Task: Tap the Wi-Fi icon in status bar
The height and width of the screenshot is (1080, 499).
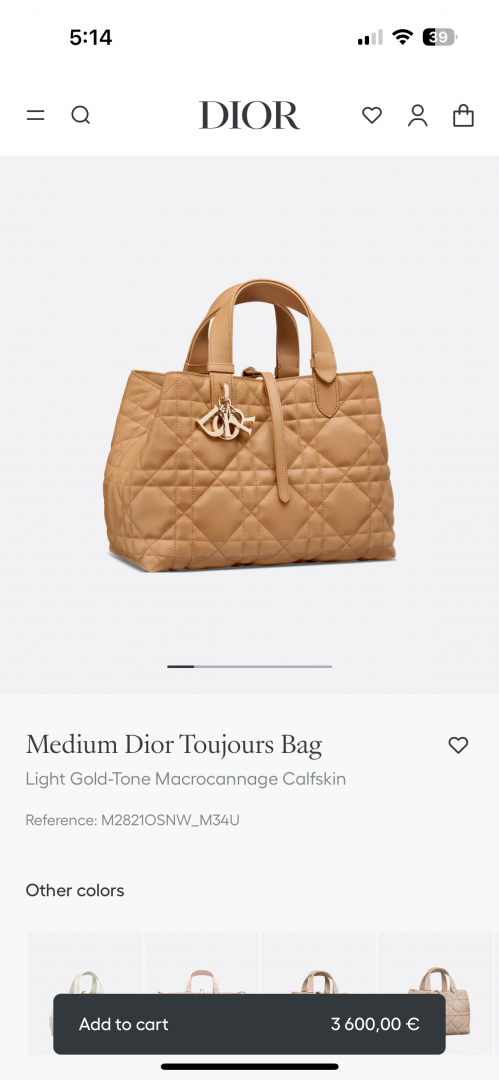Action: click(x=402, y=37)
